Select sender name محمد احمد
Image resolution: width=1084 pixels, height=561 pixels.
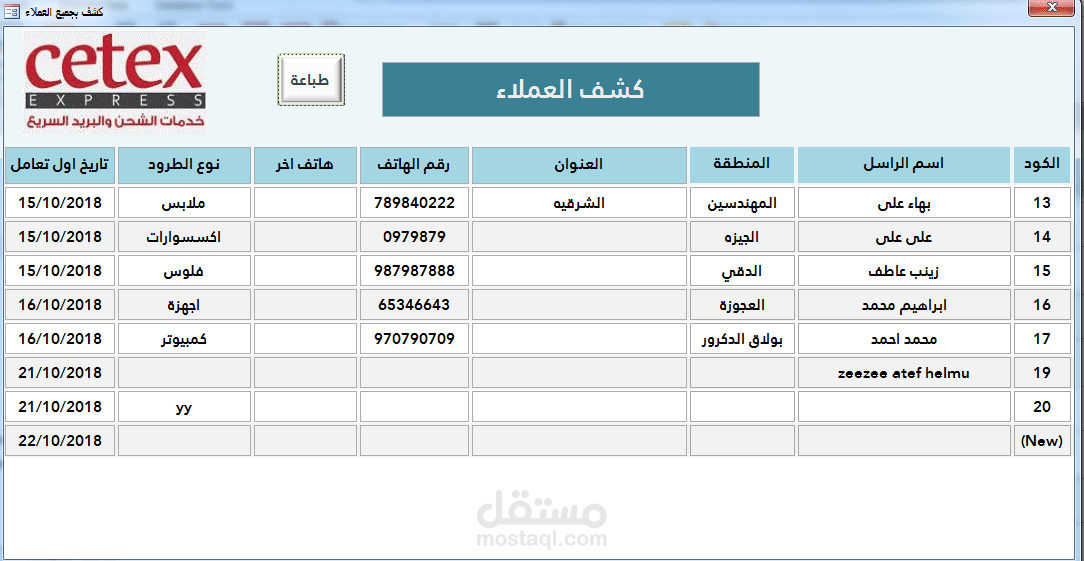click(903, 338)
